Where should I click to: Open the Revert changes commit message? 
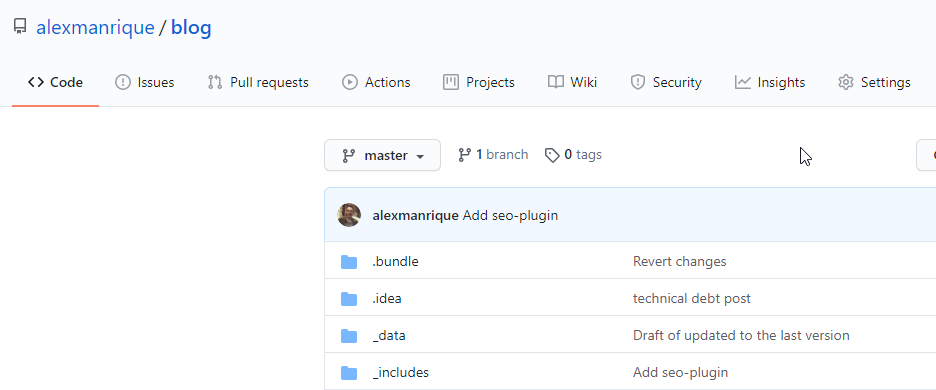point(679,262)
